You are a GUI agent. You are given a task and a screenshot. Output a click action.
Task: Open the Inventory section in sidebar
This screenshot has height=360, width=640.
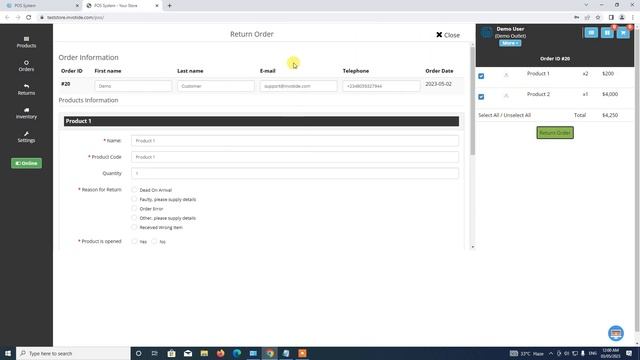[26, 113]
